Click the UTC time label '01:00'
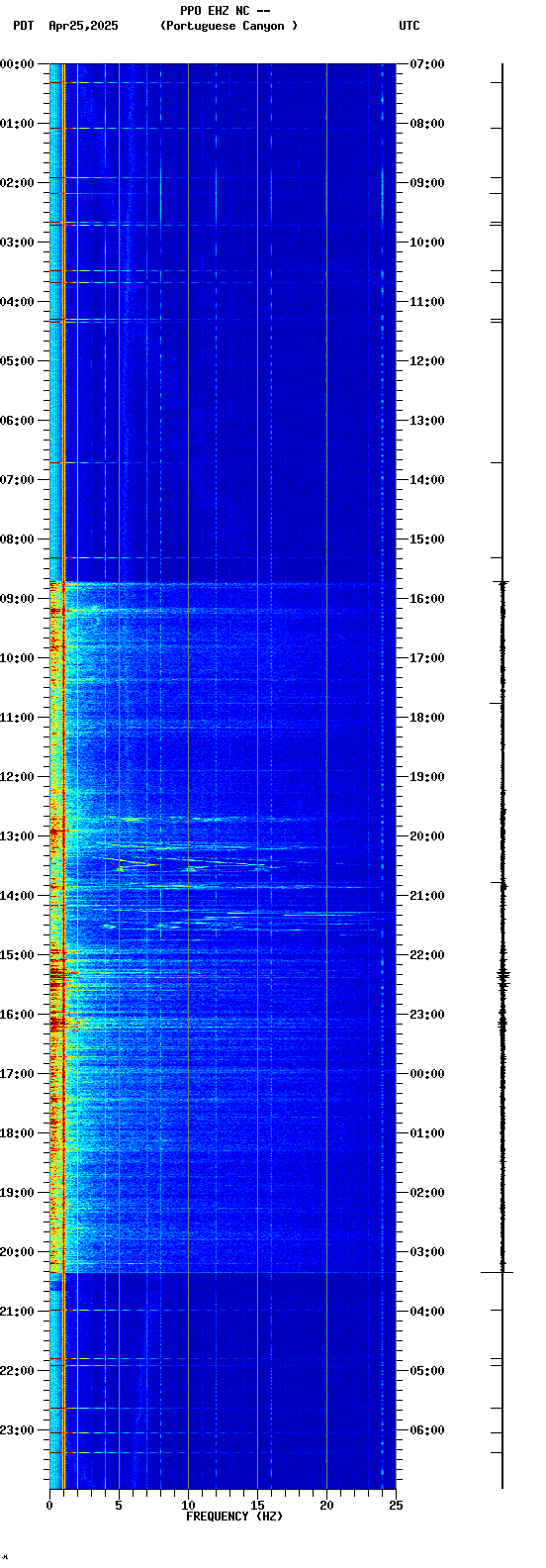The height and width of the screenshot is (1568, 546). [427, 1133]
